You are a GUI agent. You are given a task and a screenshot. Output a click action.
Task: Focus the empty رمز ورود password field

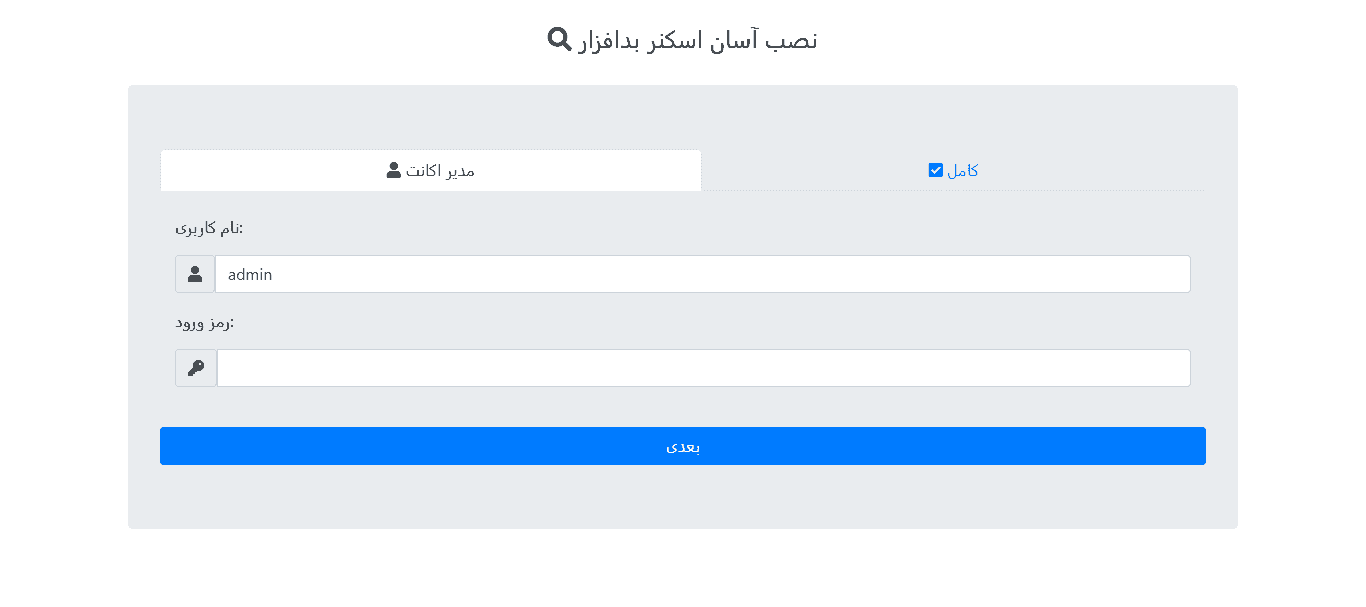tap(704, 368)
